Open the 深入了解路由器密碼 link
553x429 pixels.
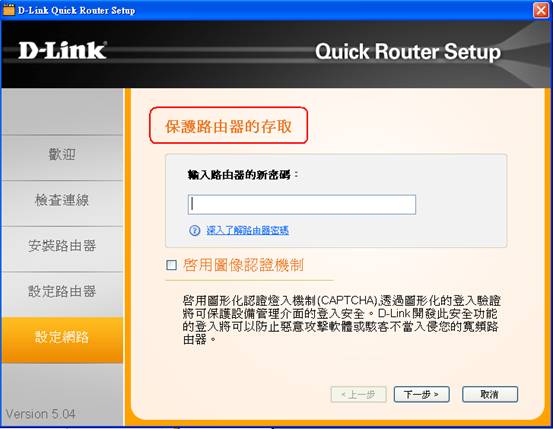click(x=248, y=231)
